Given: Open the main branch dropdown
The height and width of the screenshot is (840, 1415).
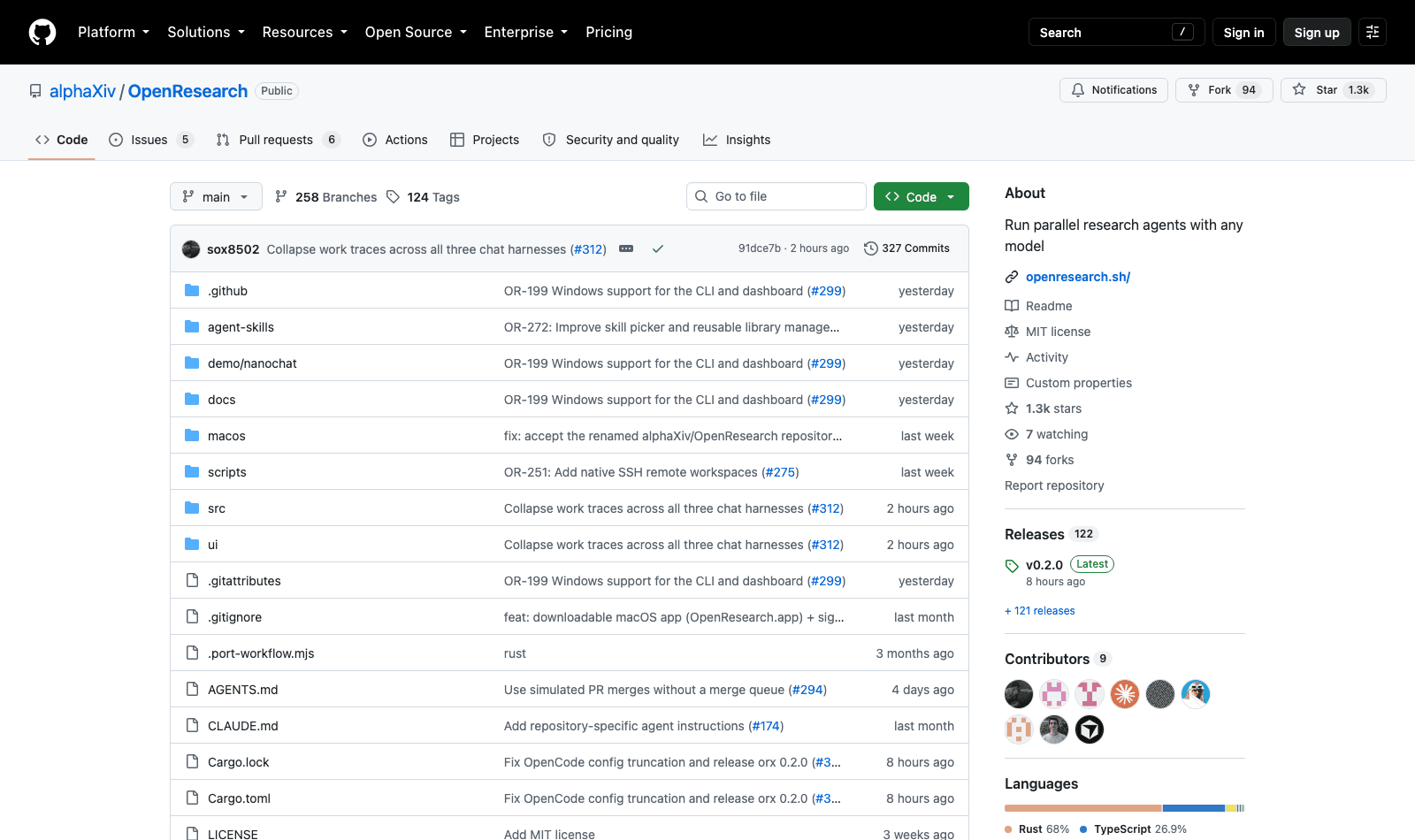Looking at the screenshot, I should coord(216,196).
